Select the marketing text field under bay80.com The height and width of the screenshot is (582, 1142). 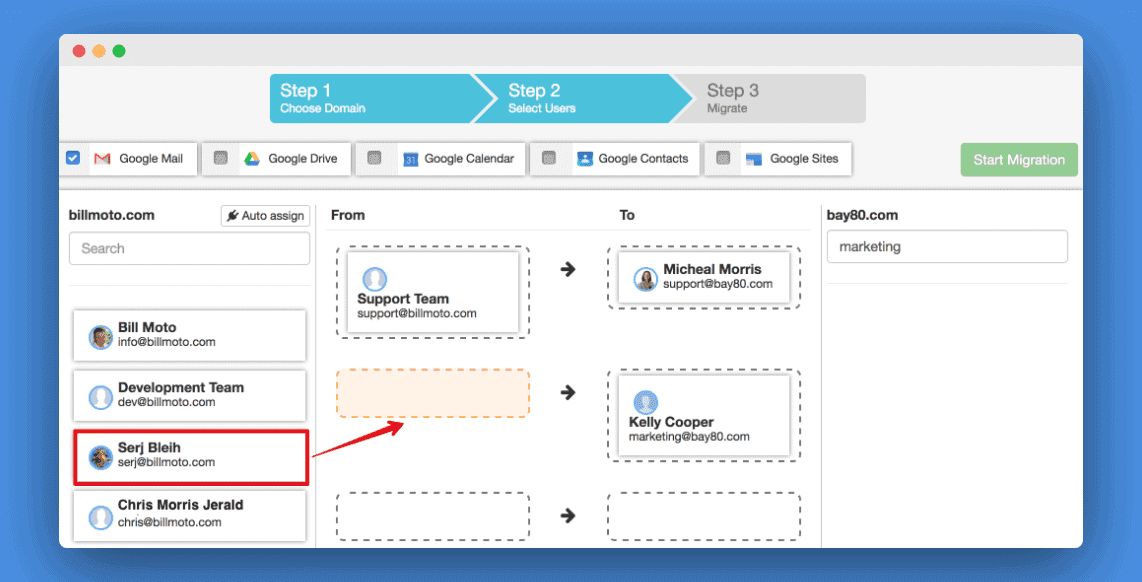946,246
